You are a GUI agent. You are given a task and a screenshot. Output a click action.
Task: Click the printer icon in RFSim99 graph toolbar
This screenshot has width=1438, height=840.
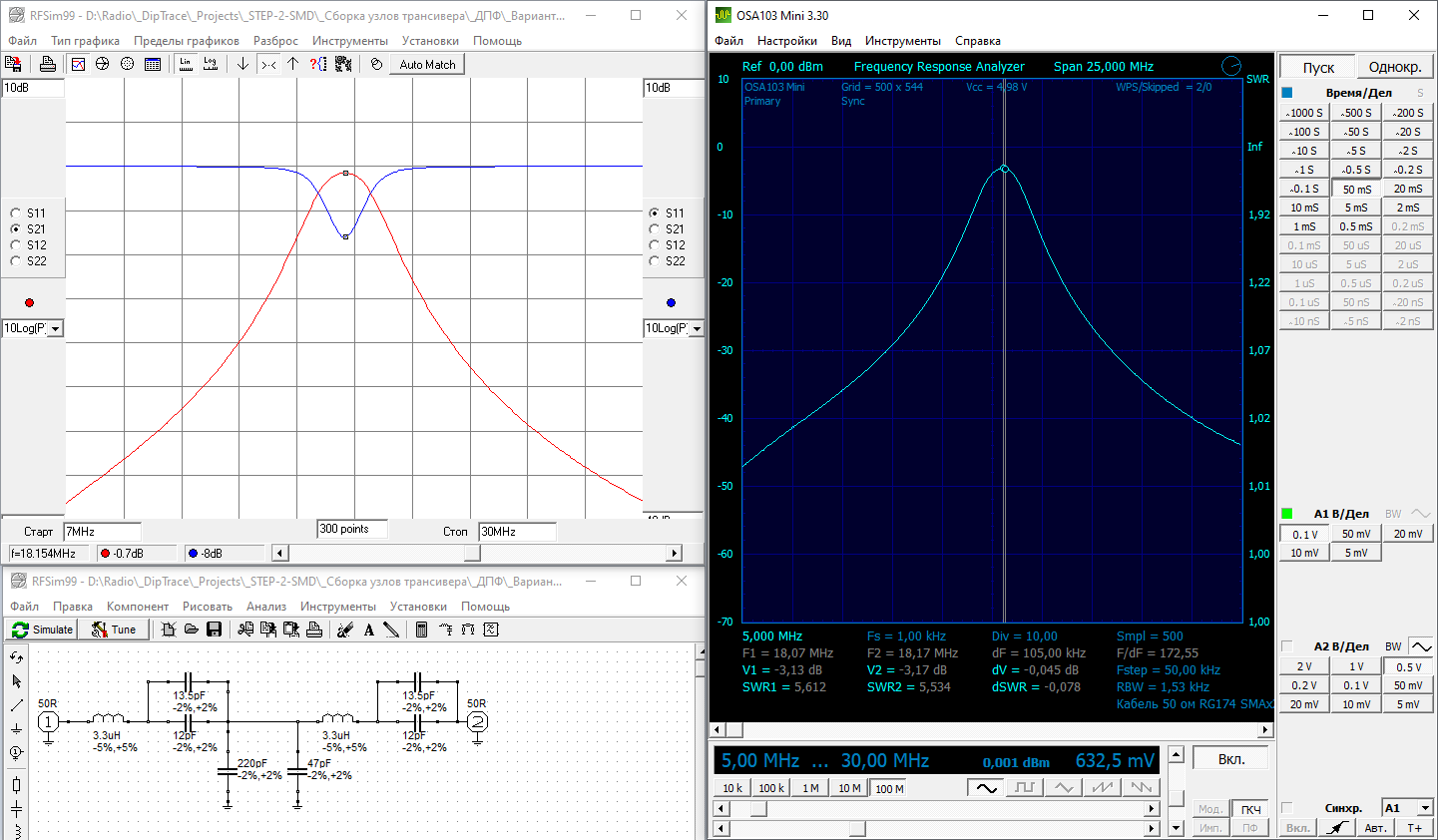click(x=47, y=64)
